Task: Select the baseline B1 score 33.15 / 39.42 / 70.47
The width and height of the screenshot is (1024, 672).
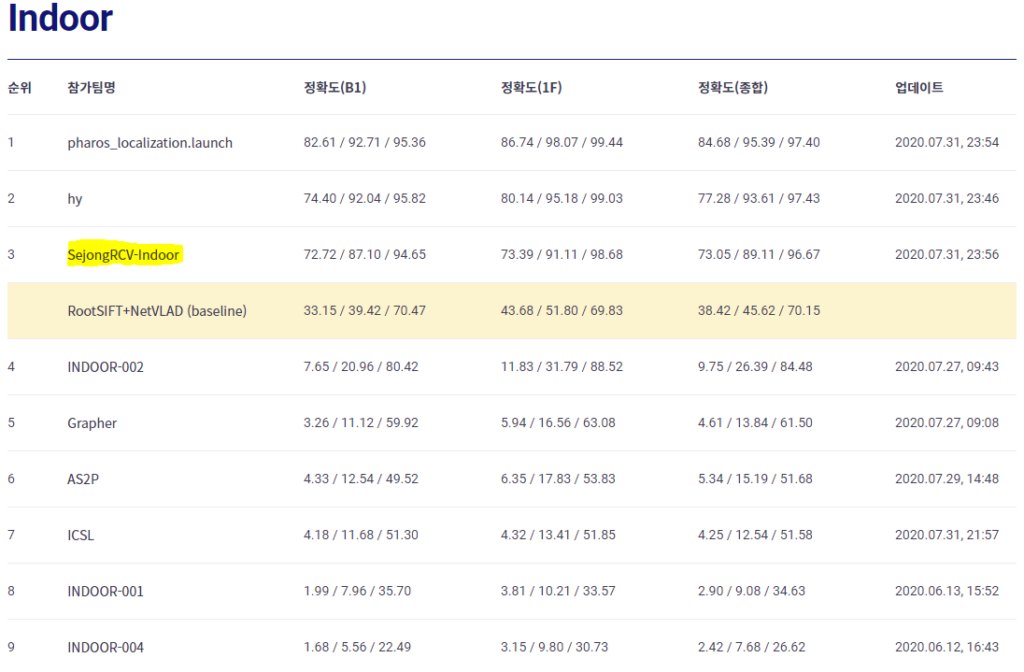Action: pos(364,311)
